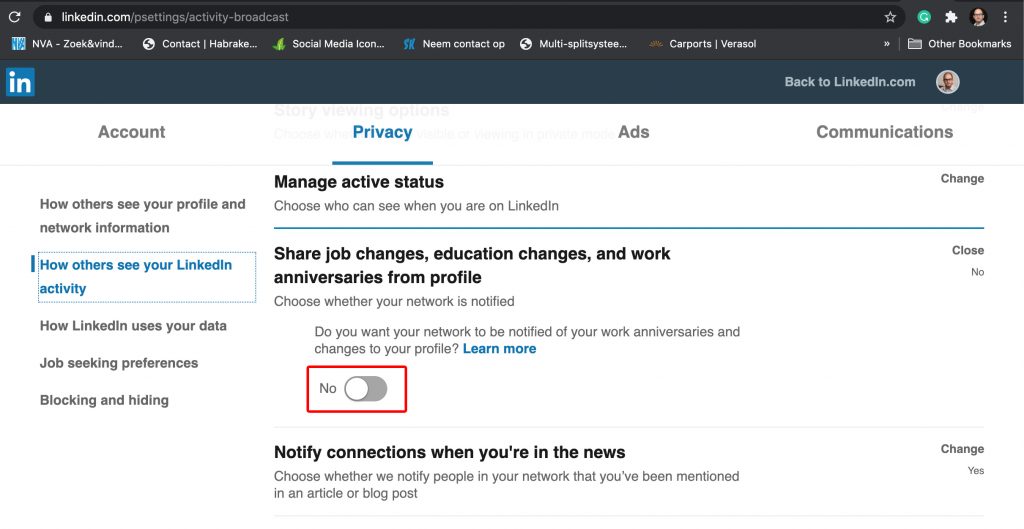Image resolution: width=1024 pixels, height=529 pixels.
Task: Toggle the work anniversaries notification switch
Action: [x=366, y=389]
